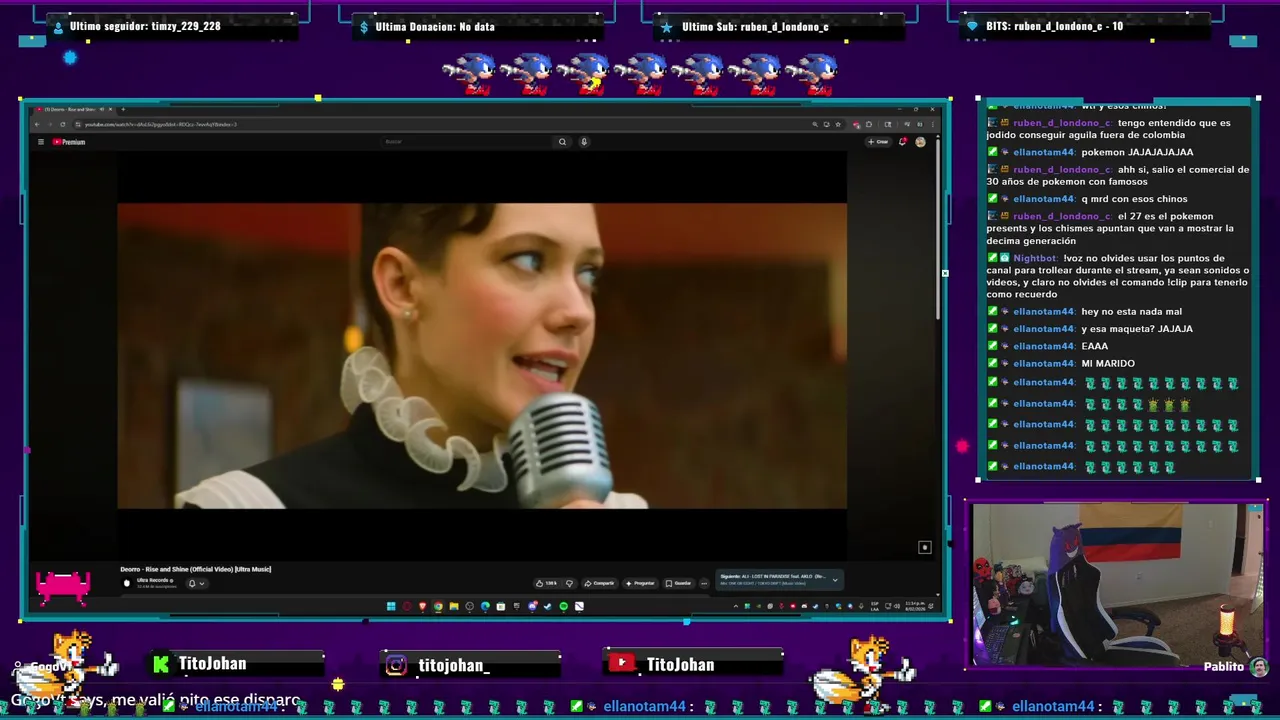Like the video with thumbs up 138 k
The image size is (1280, 720).
[x=547, y=583]
